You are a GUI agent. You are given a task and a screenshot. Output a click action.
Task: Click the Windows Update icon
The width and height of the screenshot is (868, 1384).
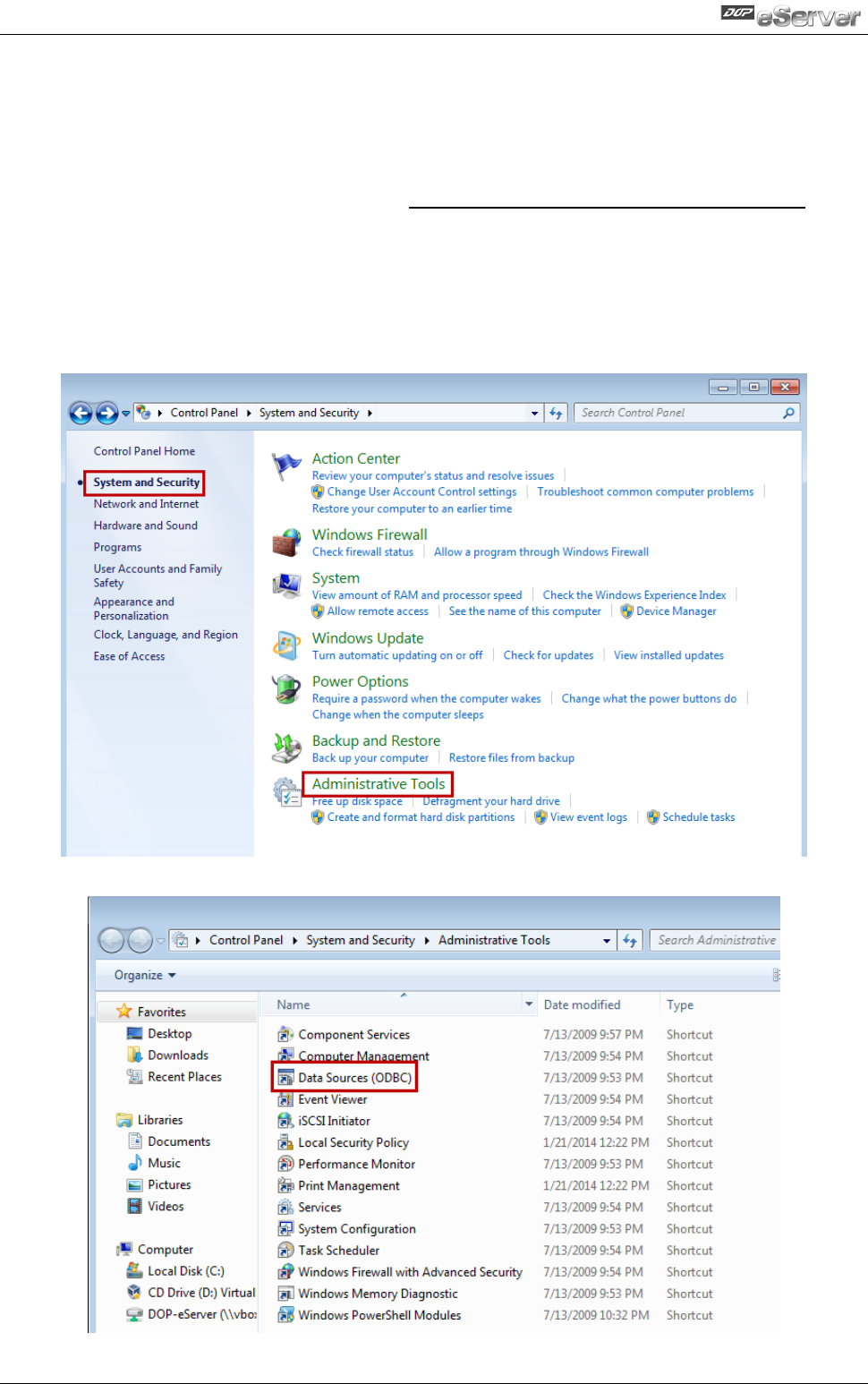point(286,645)
